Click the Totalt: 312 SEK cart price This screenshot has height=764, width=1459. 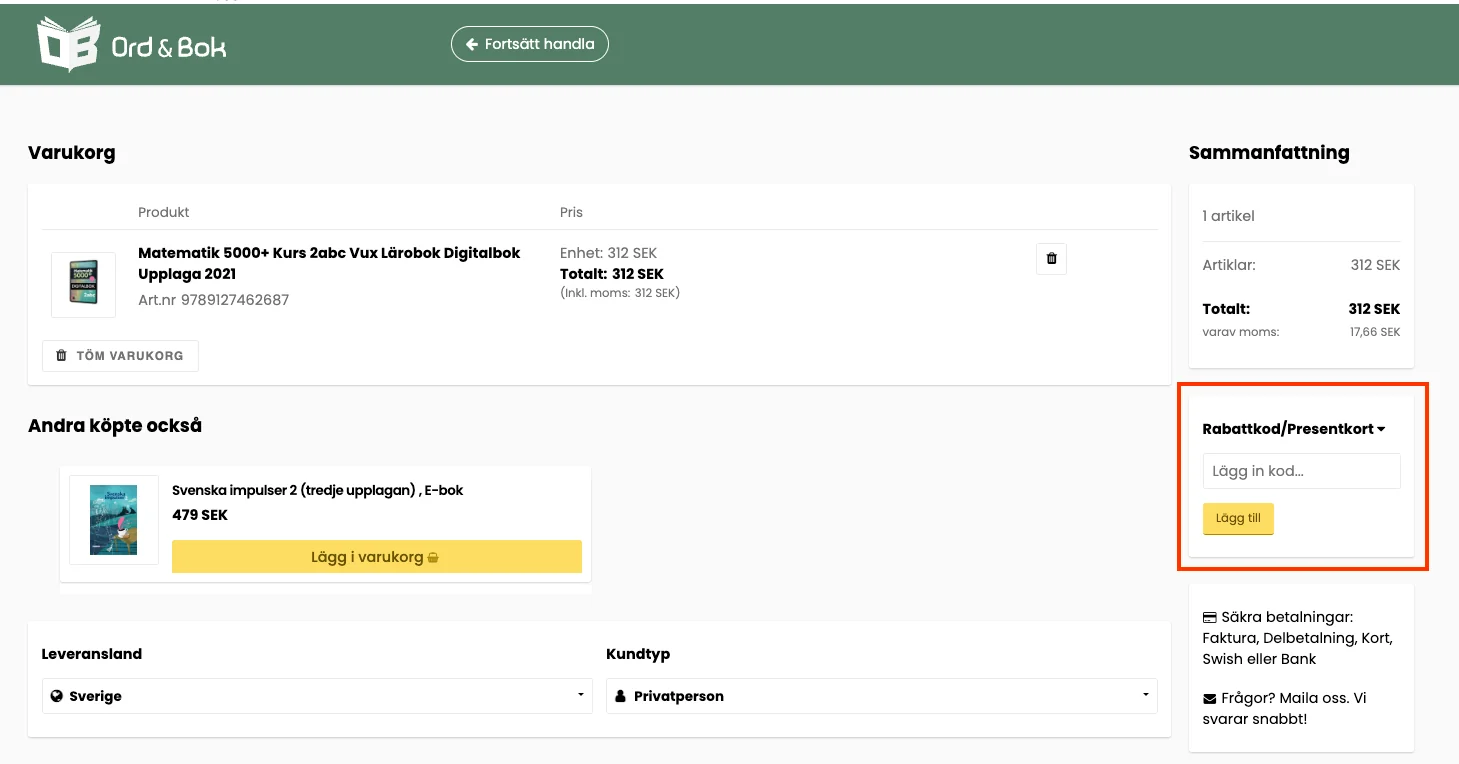point(611,274)
